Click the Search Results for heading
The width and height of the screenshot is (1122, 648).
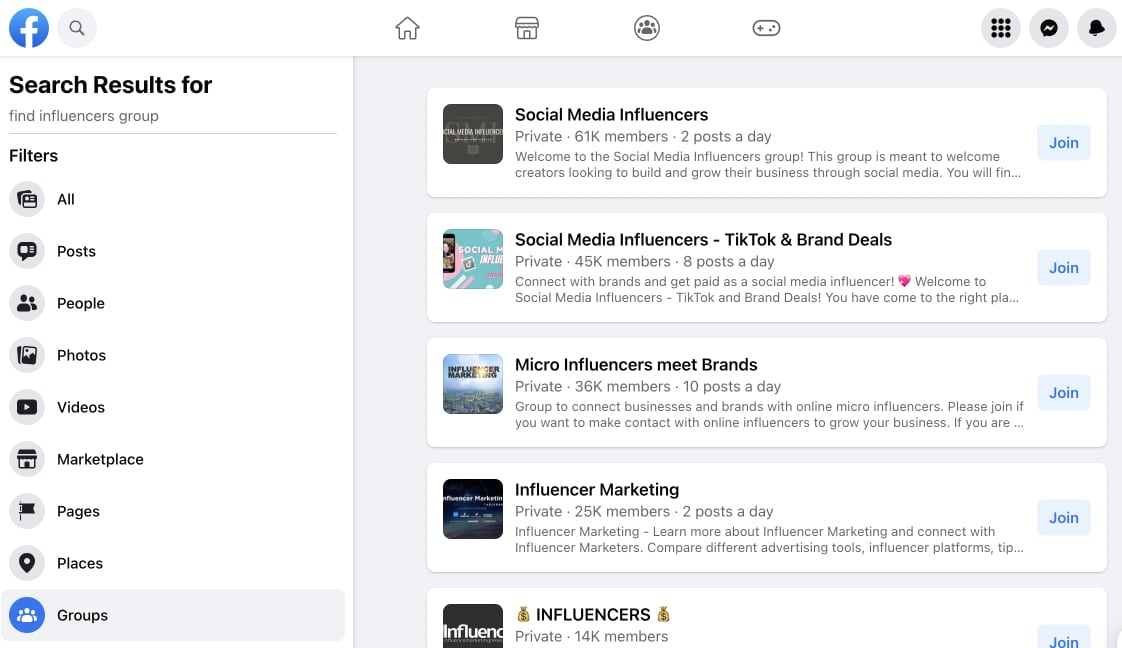(x=111, y=85)
